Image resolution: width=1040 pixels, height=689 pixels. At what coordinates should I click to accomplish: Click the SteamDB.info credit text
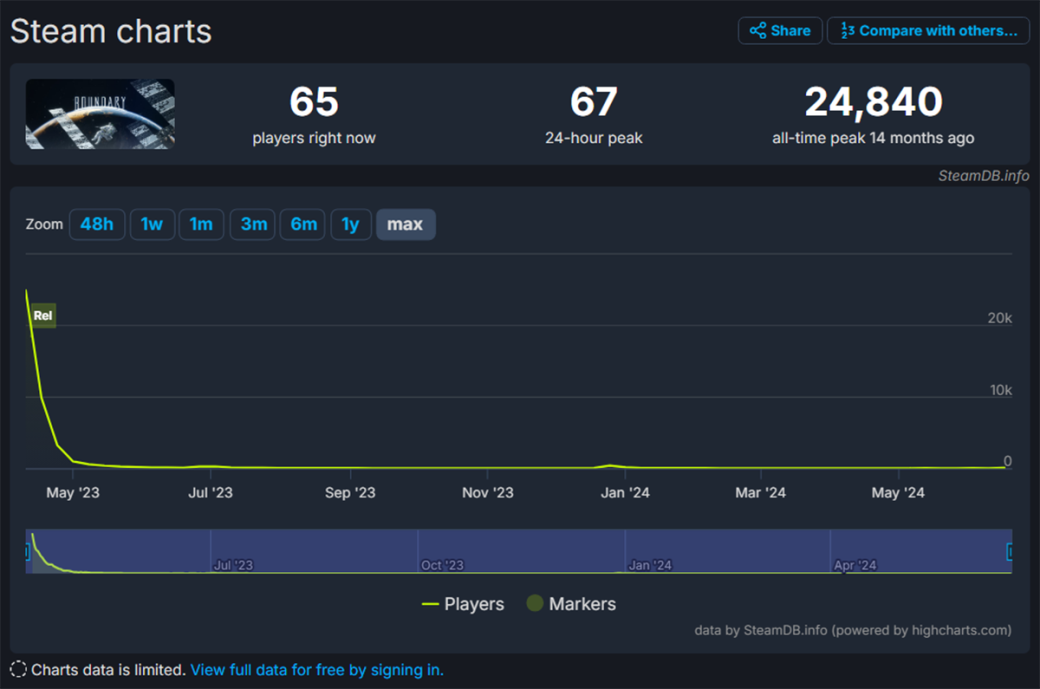click(x=984, y=176)
